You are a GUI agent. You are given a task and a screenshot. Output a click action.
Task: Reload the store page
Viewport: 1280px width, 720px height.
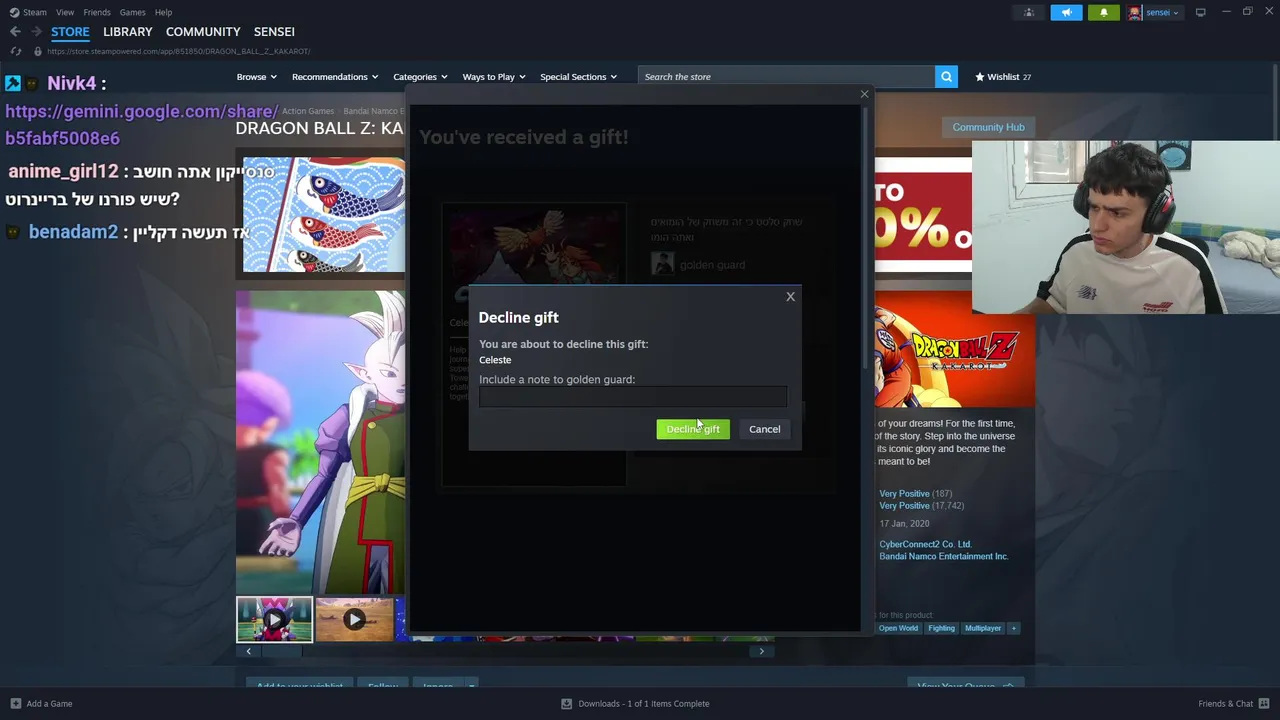click(x=15, y=51)
